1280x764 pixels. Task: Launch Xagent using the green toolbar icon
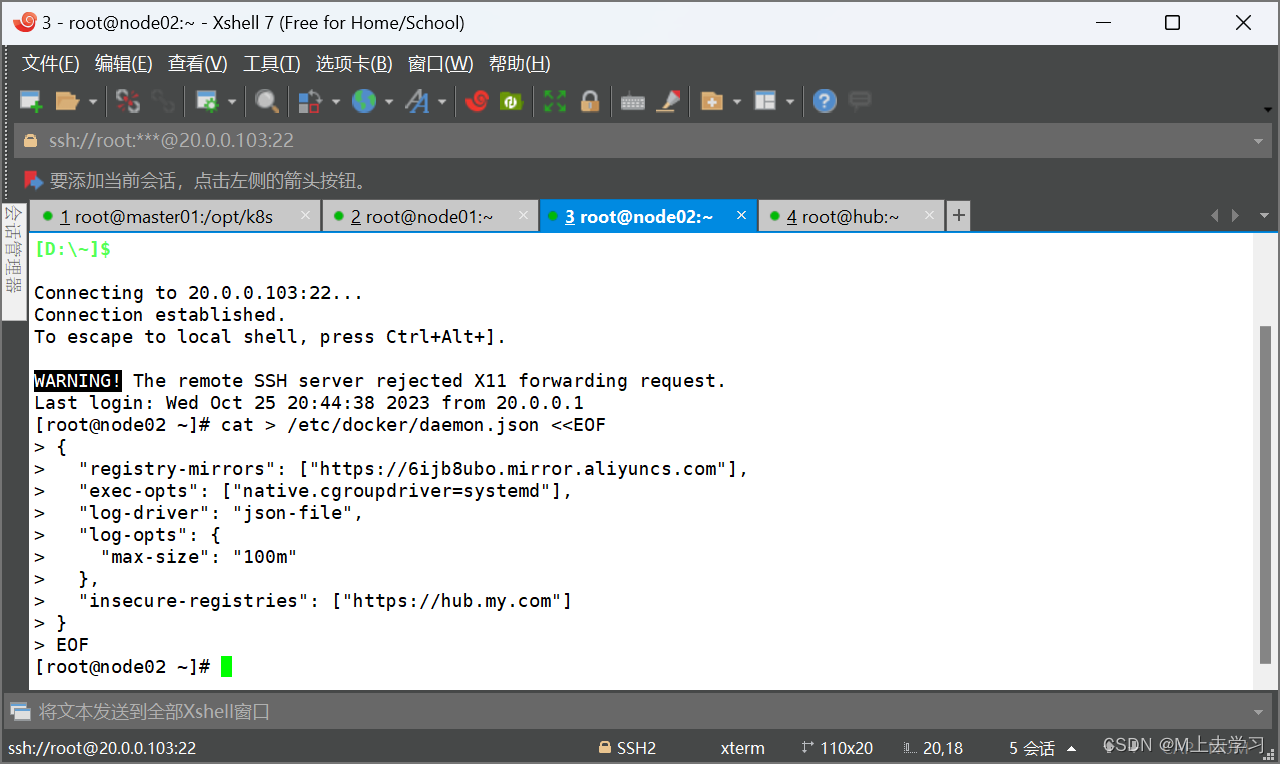click(x=511, y=101)
